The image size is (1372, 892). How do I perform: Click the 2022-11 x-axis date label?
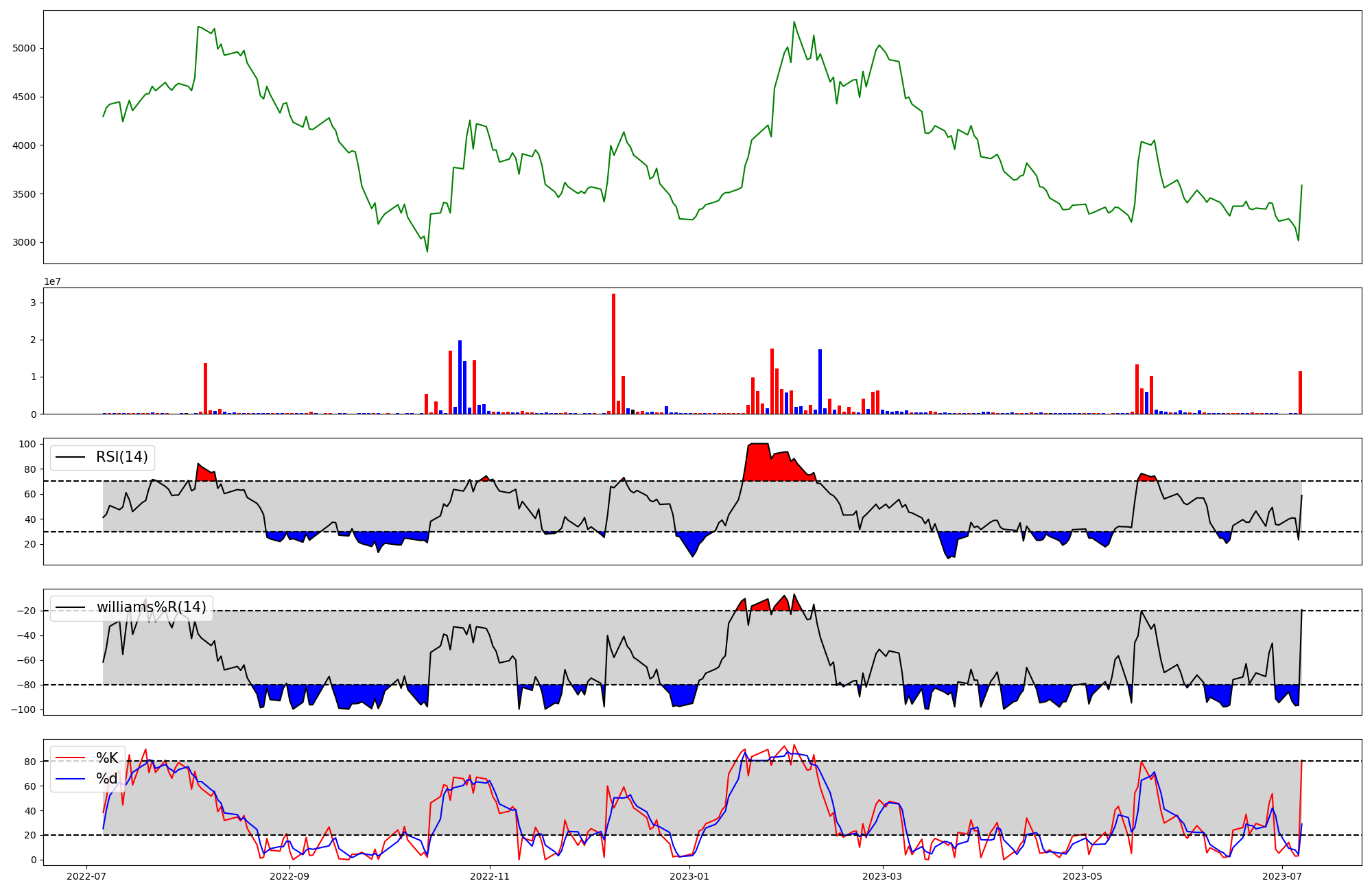tap(490, 876)
